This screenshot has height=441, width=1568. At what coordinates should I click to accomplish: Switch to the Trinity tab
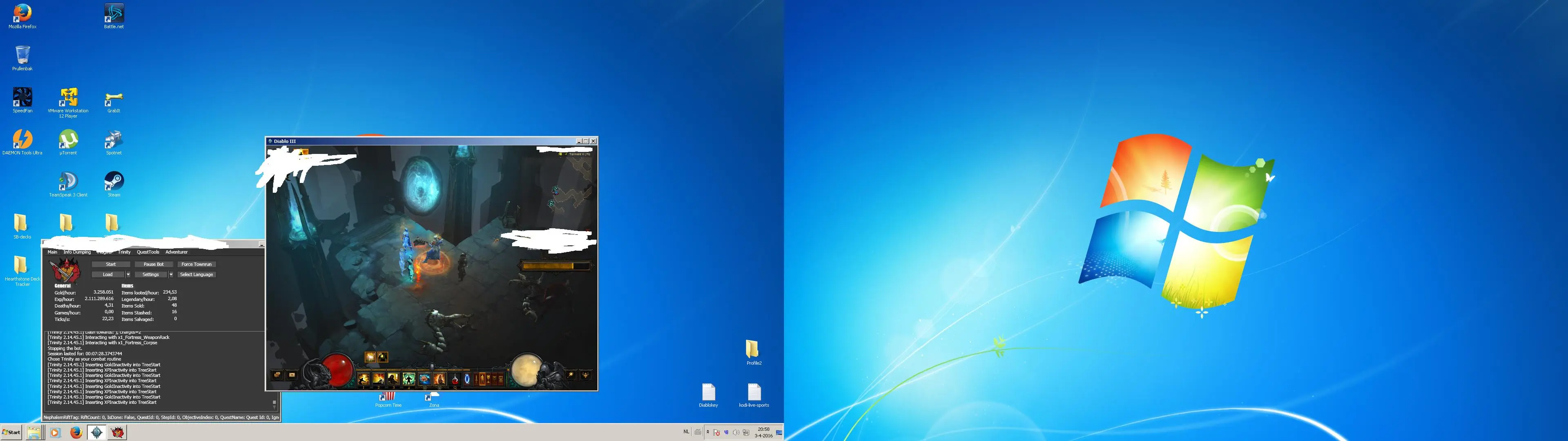click(x=124, y=252)
